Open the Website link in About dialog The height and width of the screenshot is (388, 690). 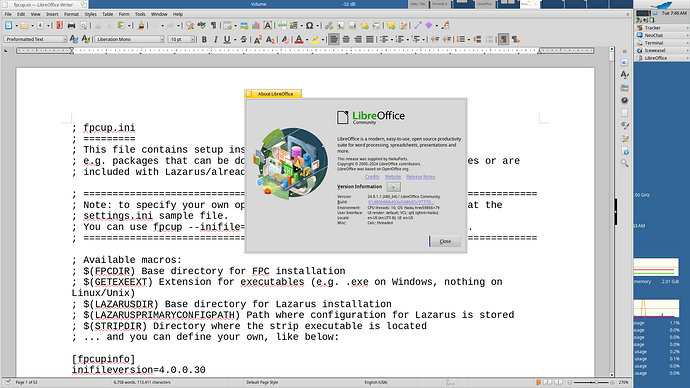[393, 177]
